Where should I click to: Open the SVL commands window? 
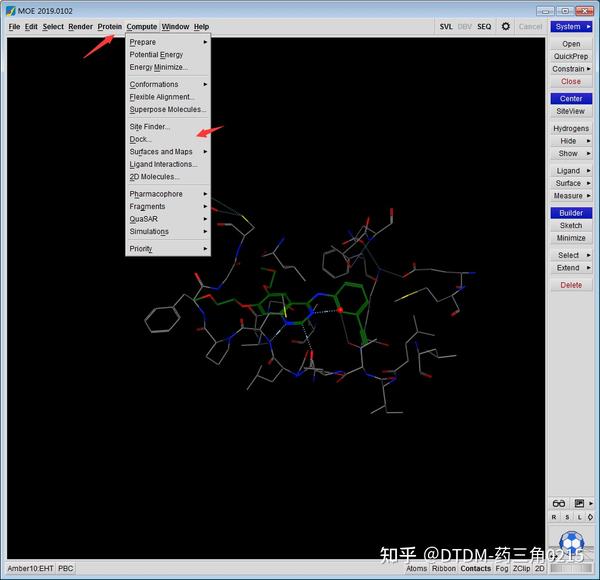point(446,27)
